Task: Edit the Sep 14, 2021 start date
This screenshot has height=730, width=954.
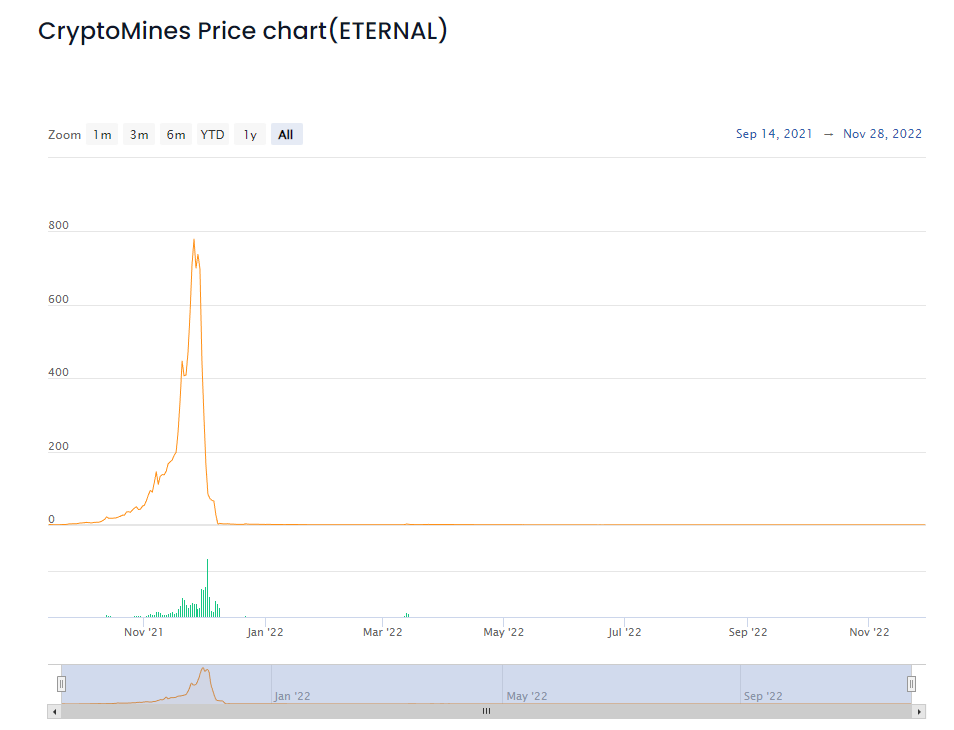Action: (773, 134)
